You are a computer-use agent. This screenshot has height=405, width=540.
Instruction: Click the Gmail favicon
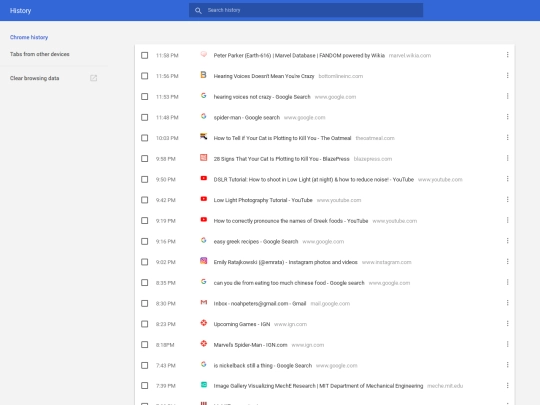coord(204,302)
